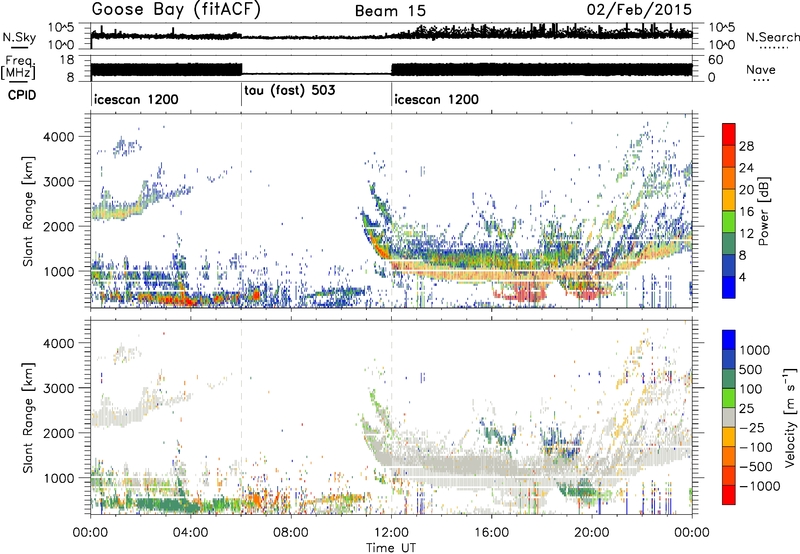Click the '1000' tick on Velocity colorbar
The image size is (800, 554).
755,350
